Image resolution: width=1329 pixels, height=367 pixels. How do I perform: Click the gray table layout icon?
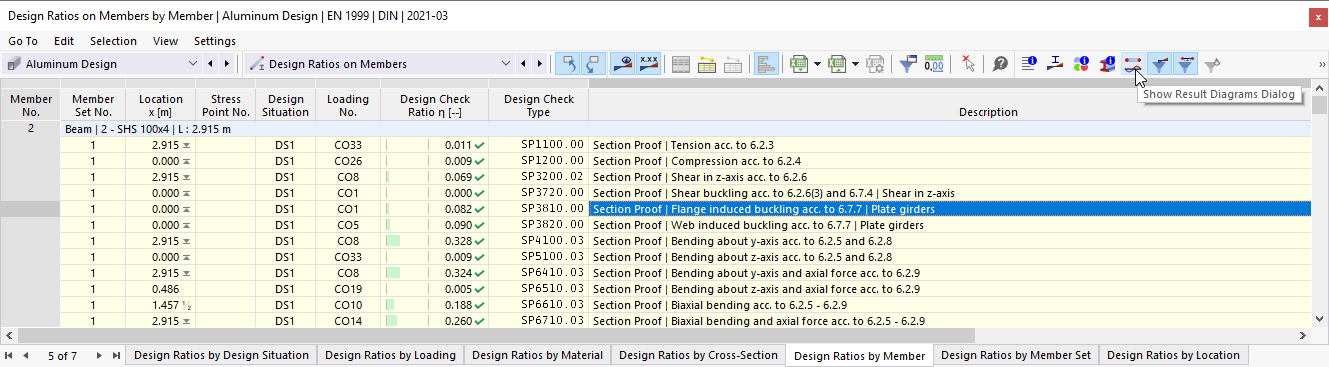681,64
